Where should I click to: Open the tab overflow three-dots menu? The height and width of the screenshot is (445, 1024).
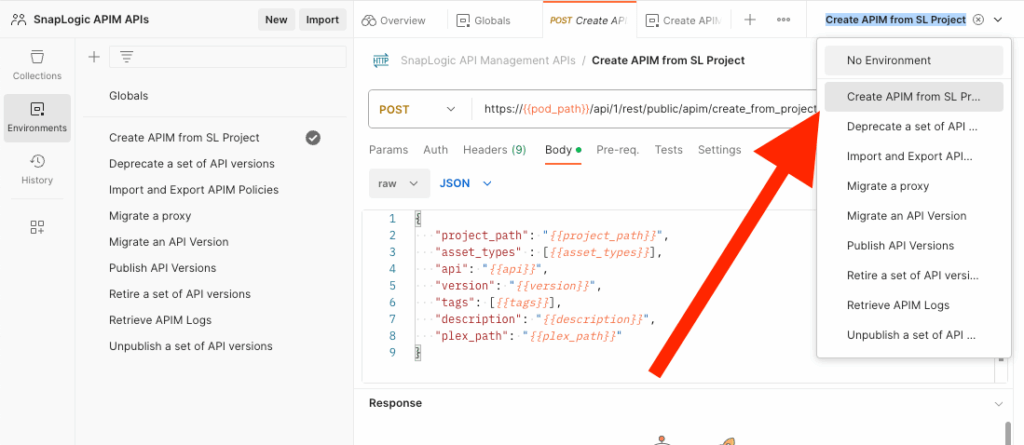pyautogui.click(x=783, y=20)
